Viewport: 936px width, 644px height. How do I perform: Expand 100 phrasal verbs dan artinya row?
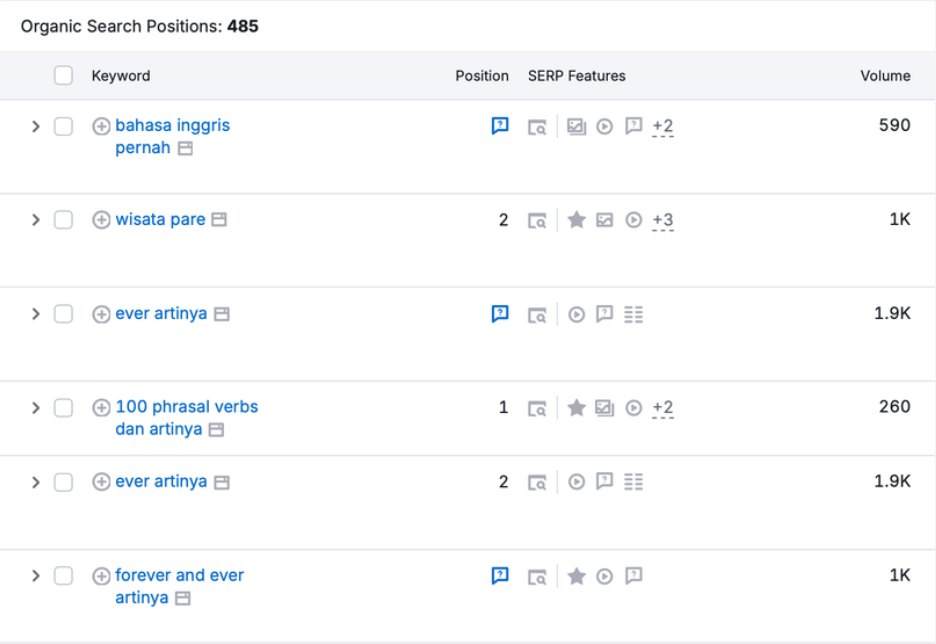pos(35,408)
